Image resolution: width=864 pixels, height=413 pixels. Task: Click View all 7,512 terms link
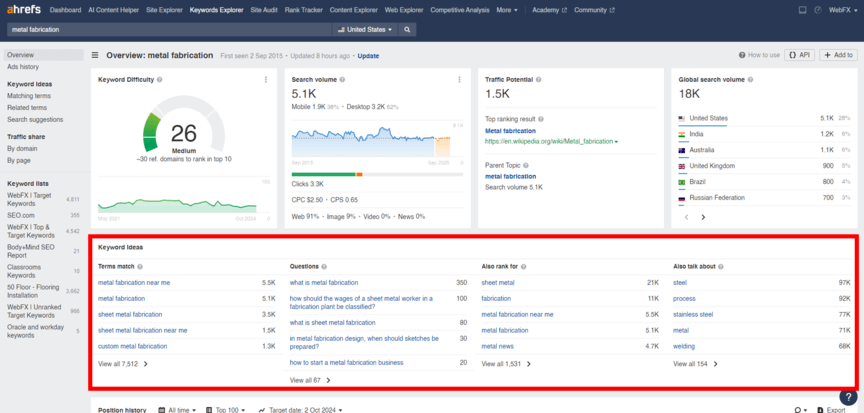pos(123,364)
